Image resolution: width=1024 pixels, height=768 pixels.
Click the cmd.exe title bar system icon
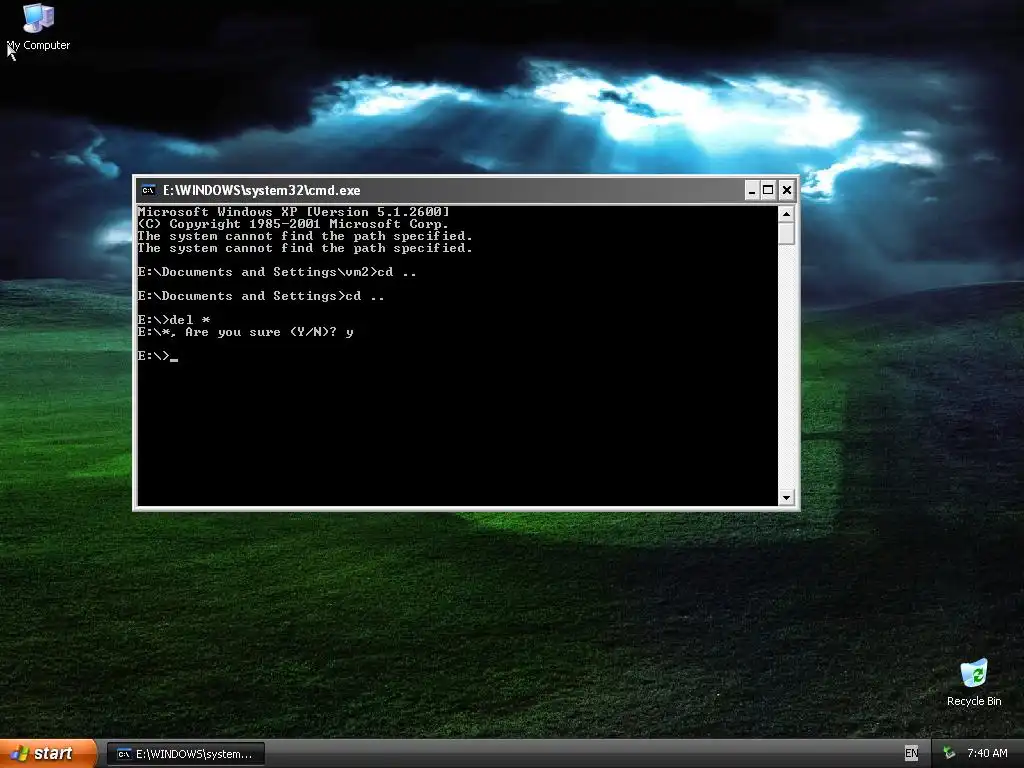148,190
